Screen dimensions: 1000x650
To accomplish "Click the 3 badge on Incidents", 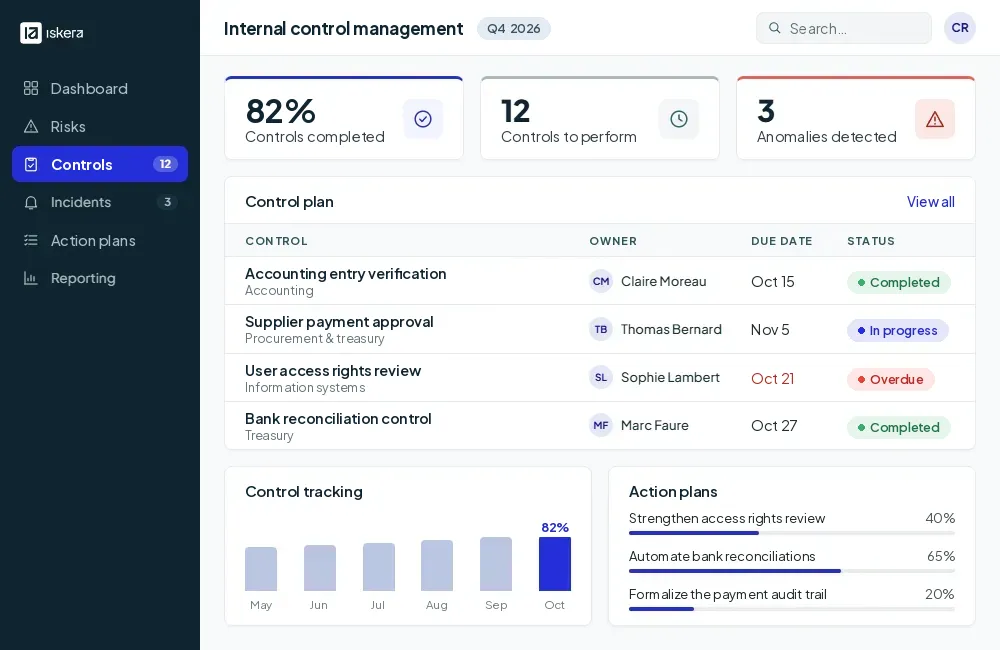I will 167,202.
